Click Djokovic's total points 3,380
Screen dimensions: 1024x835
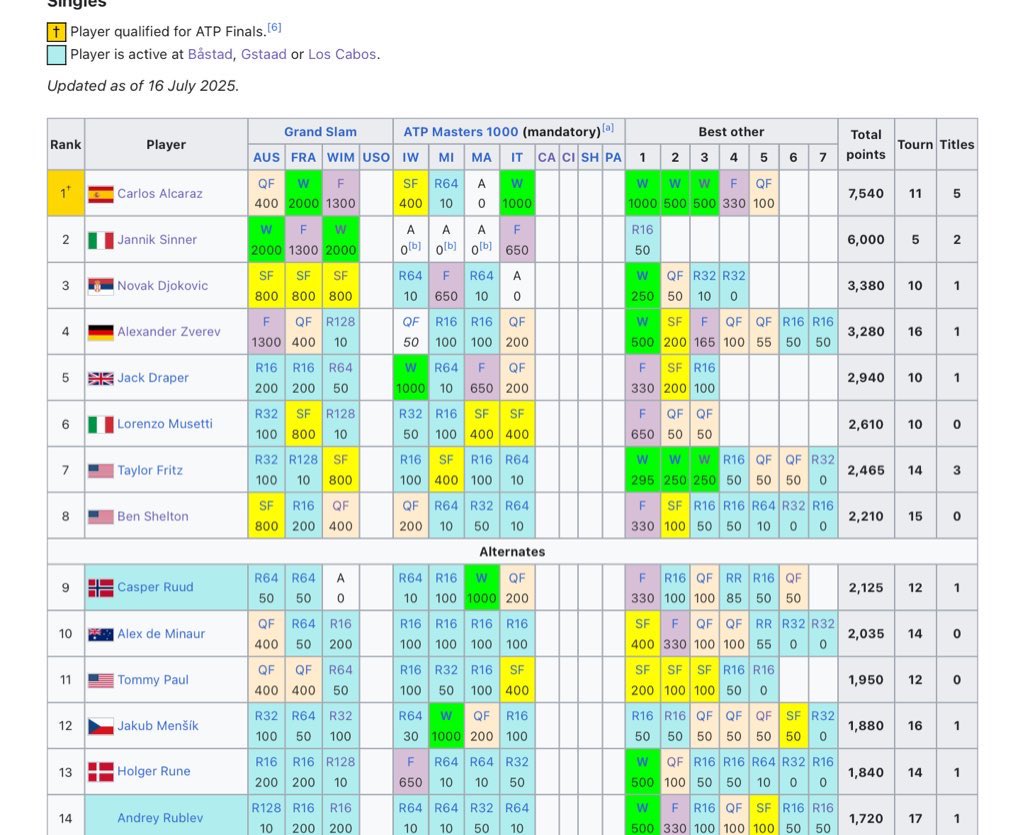(x=866, y=285)
